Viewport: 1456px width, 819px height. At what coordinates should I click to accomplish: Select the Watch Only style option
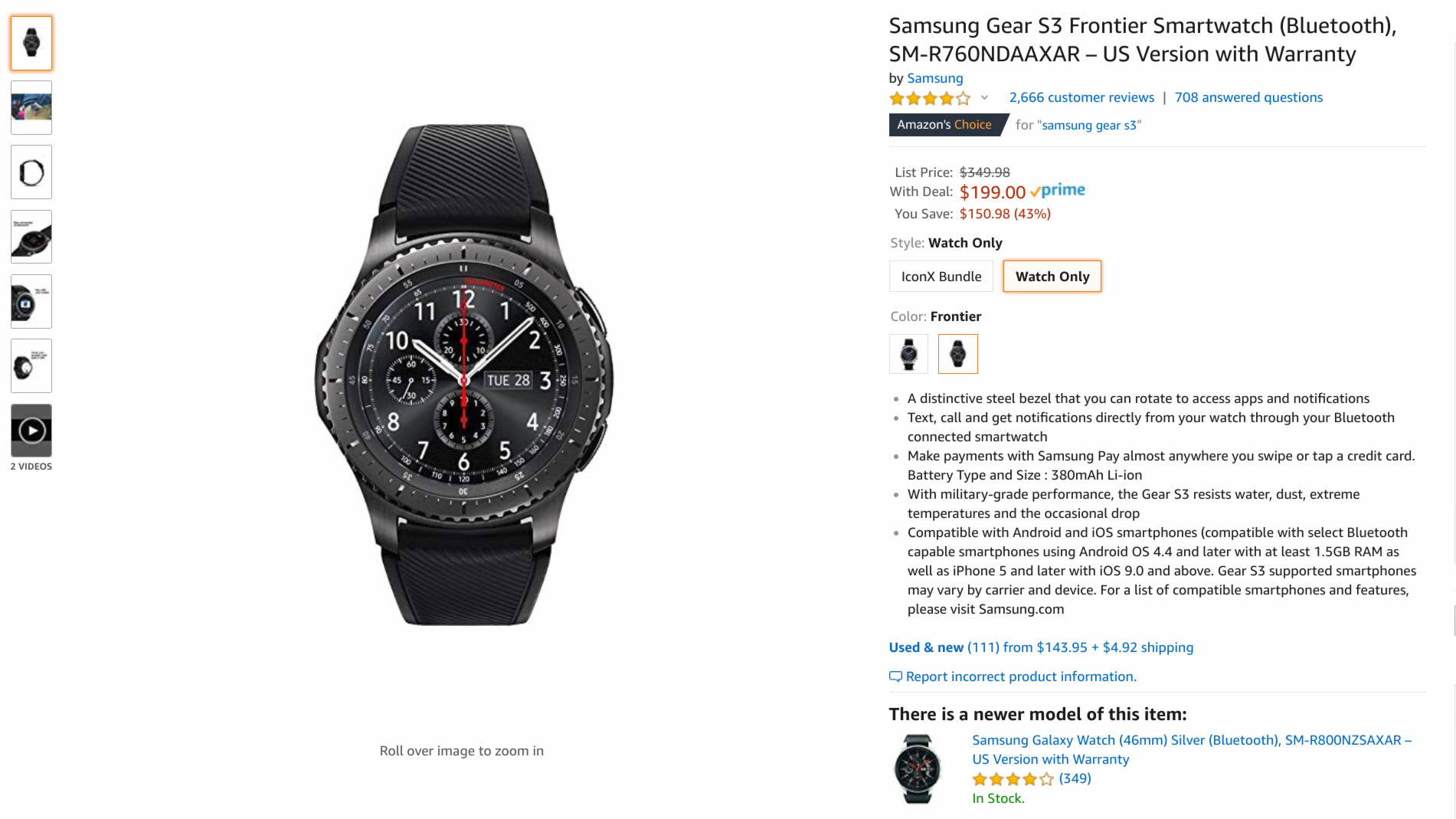1052,277
